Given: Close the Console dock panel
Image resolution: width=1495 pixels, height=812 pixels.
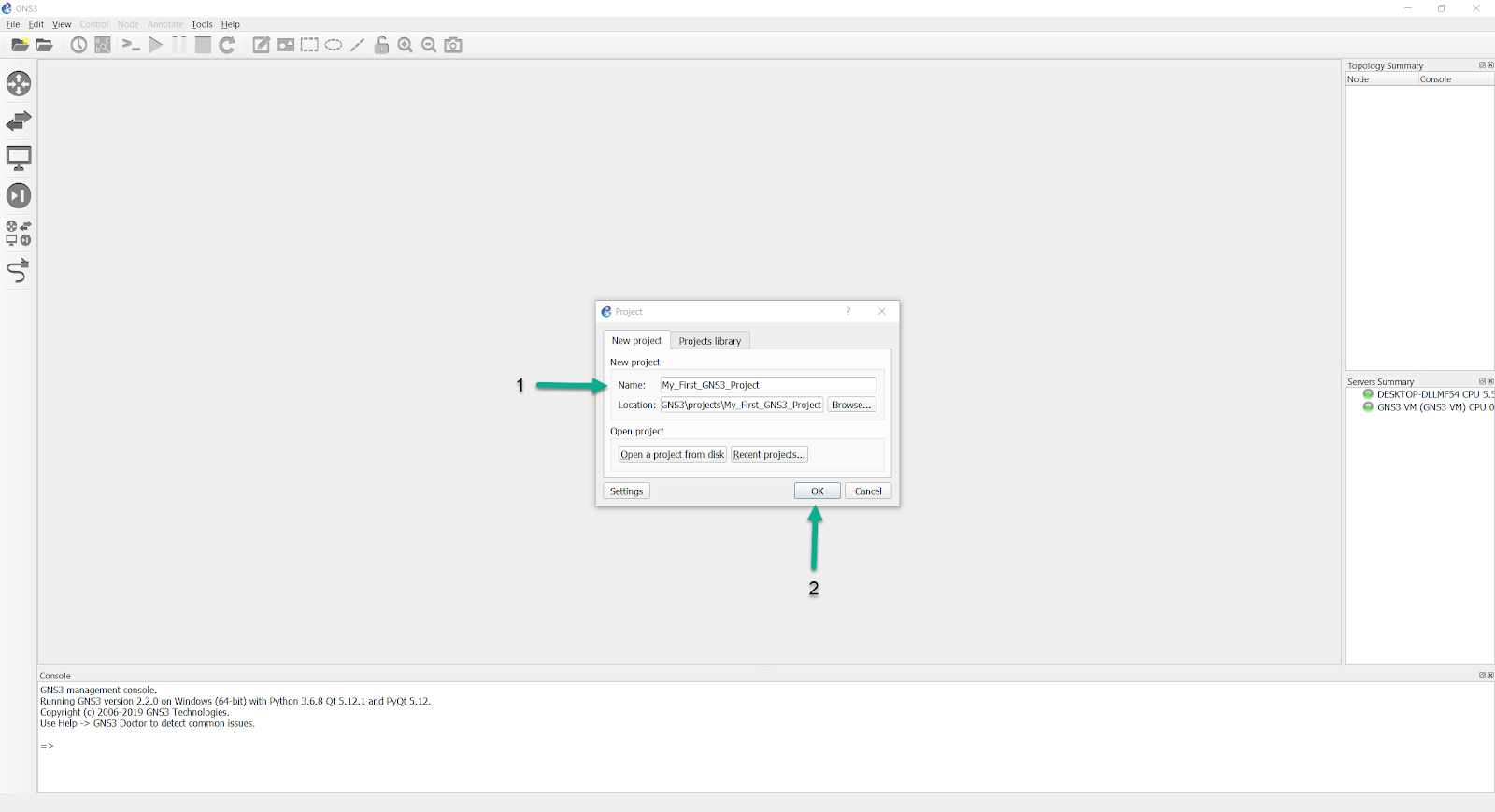Looking at the screenshot, I should coord(1490,675).
